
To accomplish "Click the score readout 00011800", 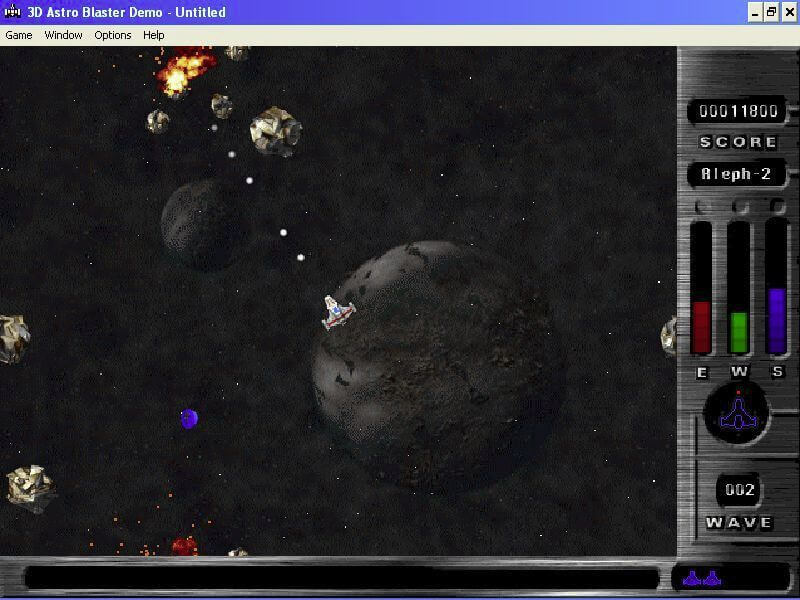I will click(738, 111).
